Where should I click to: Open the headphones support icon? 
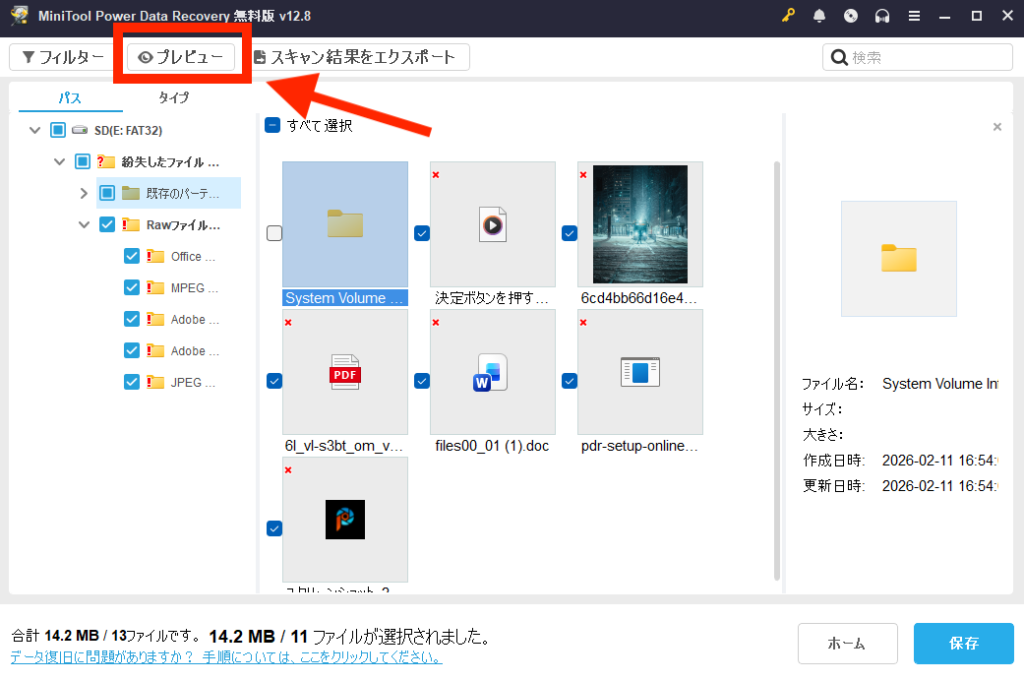tap(882, 17)
